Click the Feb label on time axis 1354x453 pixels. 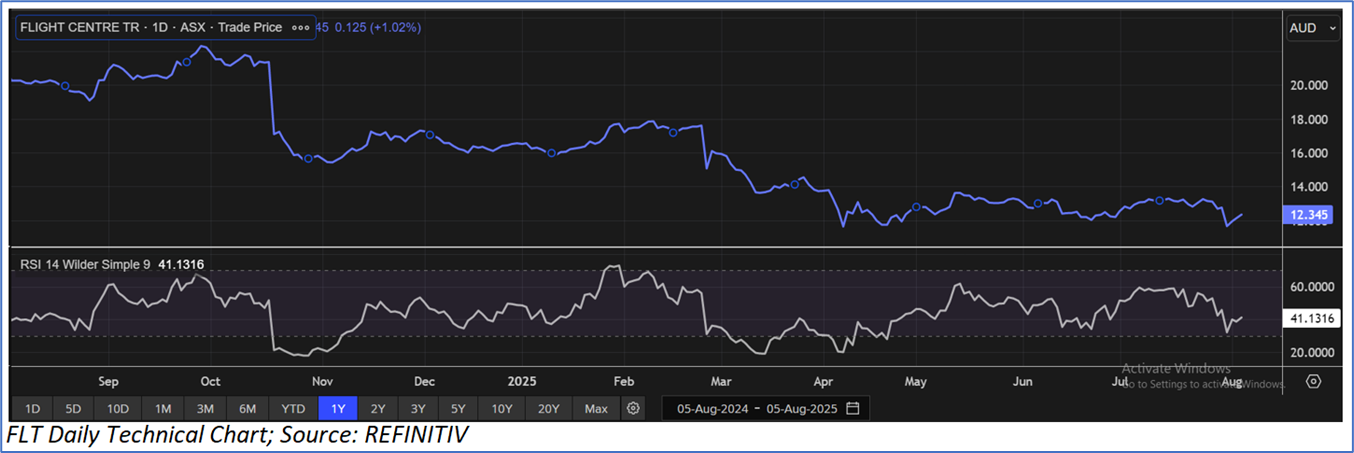pos(625,381)
